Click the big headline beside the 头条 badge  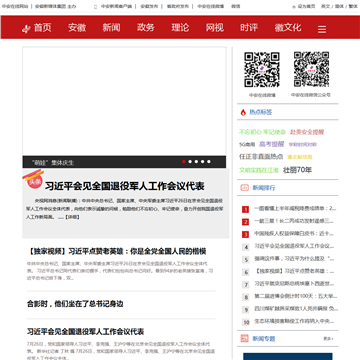tap(125, 186)
